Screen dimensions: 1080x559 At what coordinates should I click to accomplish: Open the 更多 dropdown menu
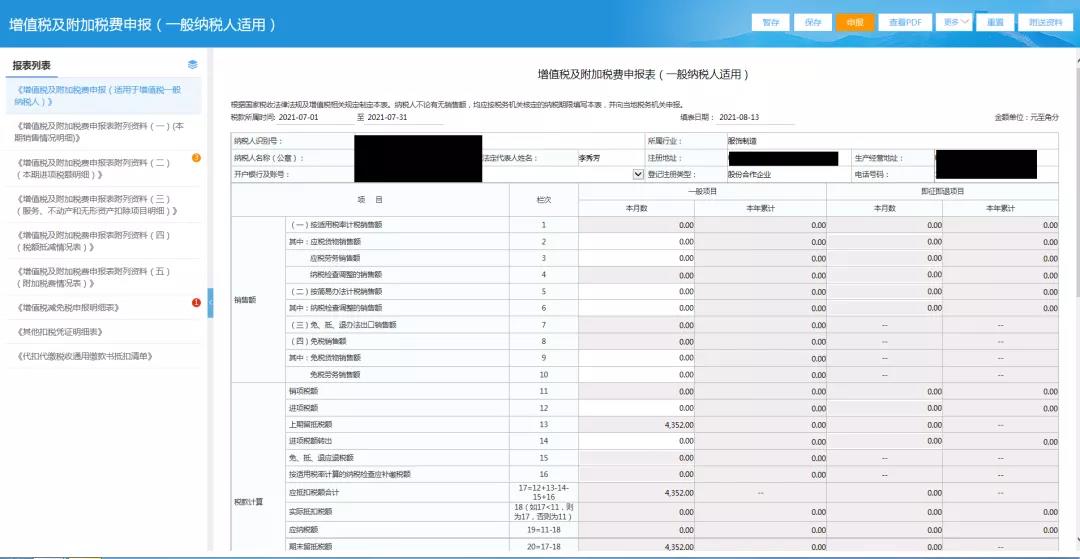point(955,21)
